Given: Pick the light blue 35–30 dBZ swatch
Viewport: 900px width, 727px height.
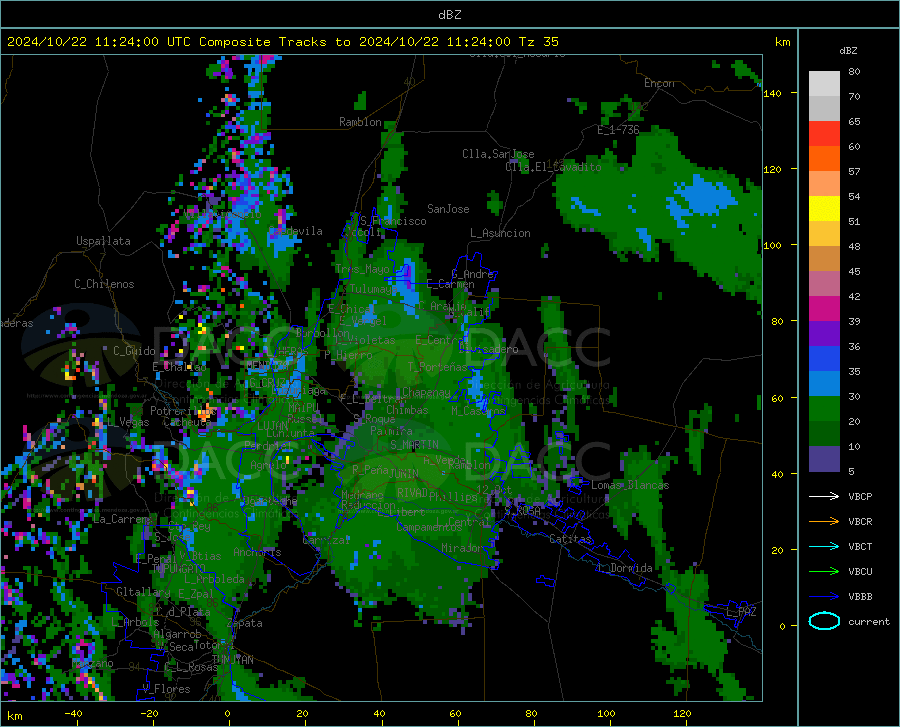Looking at the screenshot, I should coord(824,384).
